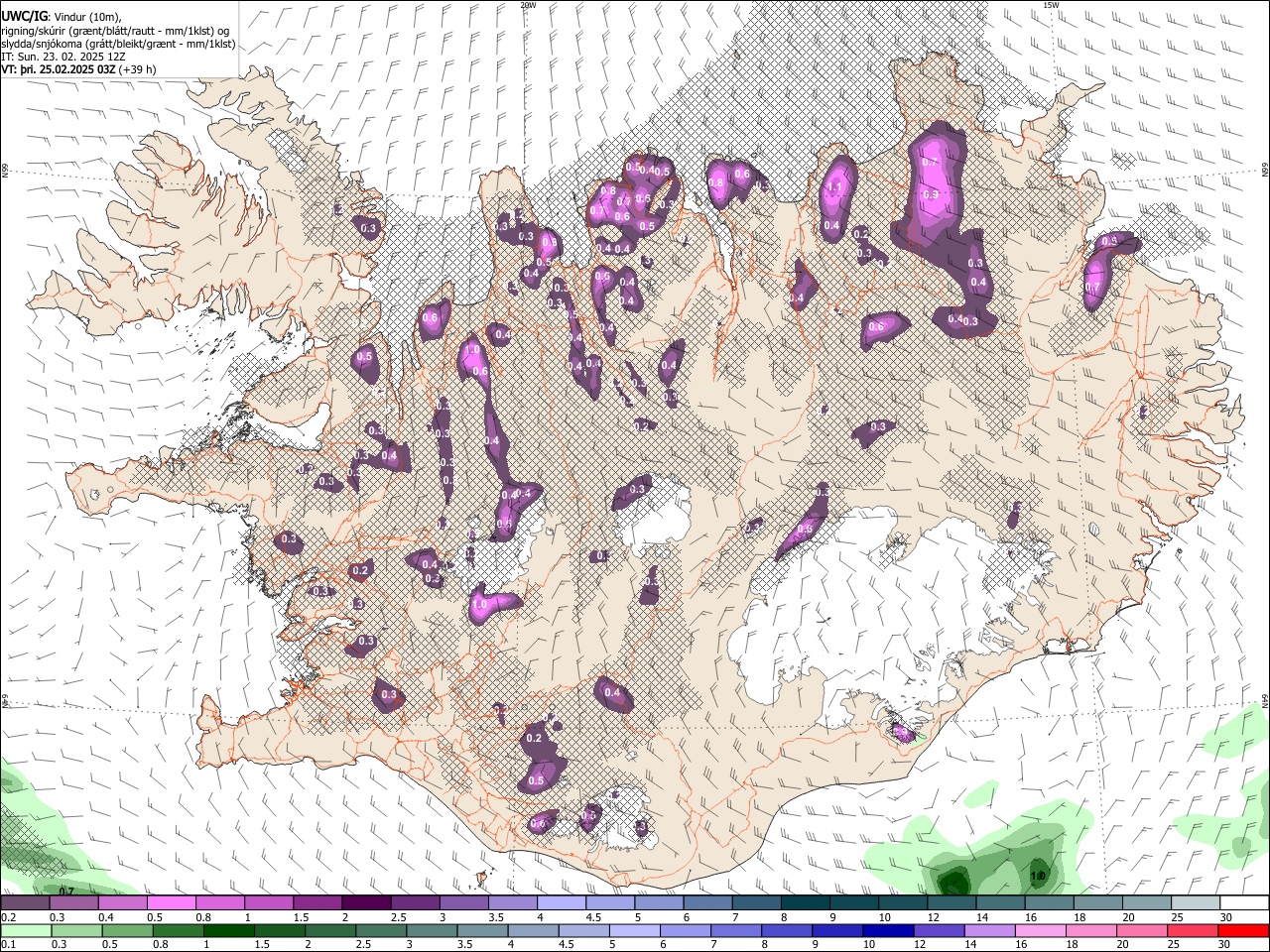Viewport: 1270px width, 952px height.
Task: Select the slydda/snjókoma legend description line
Action: 118,44
